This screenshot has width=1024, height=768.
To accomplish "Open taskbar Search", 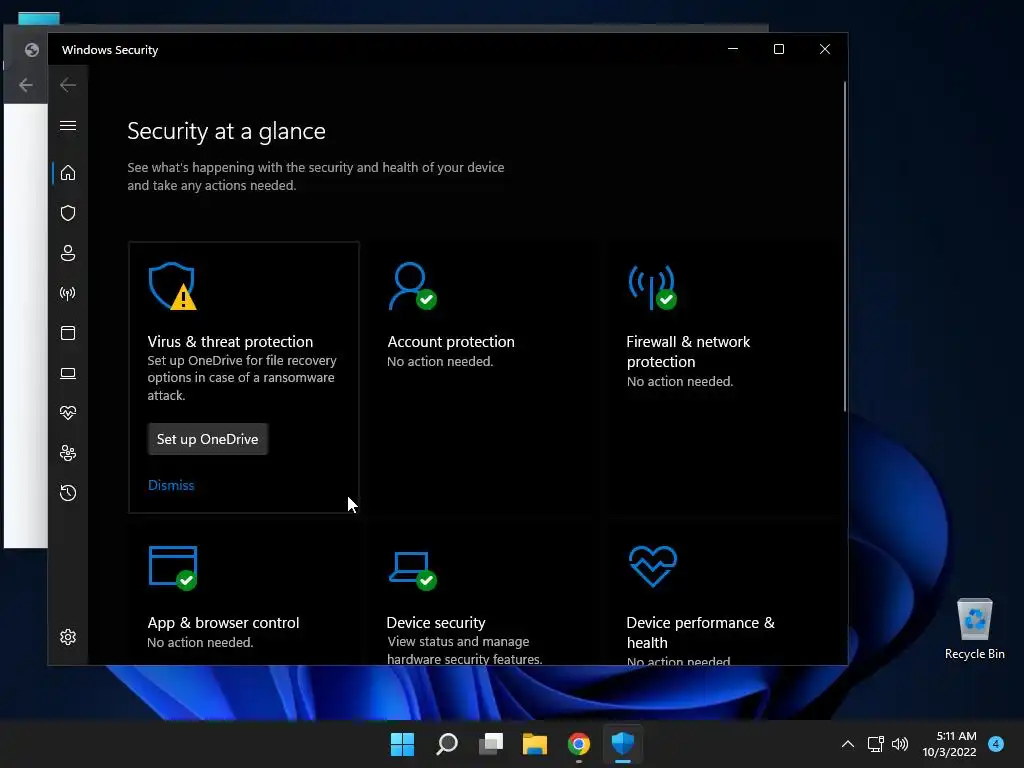I will point(447,744).
